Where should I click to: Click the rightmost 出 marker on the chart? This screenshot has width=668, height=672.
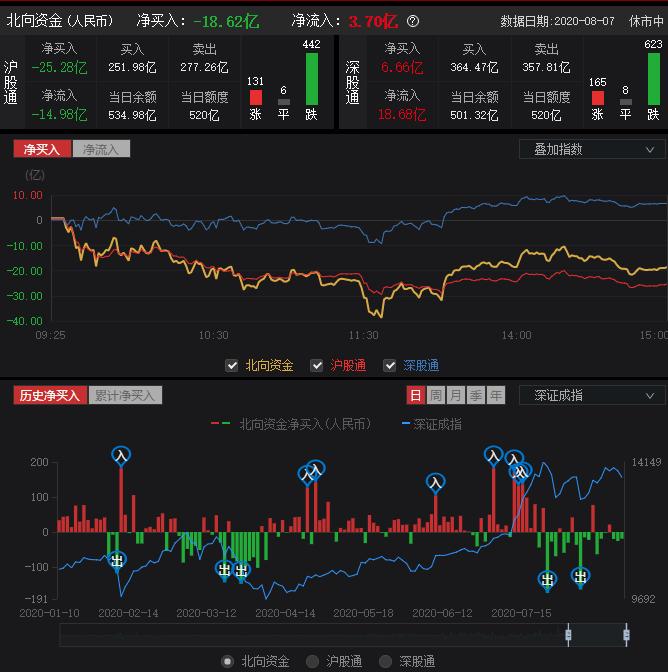[x=580, y=576]
